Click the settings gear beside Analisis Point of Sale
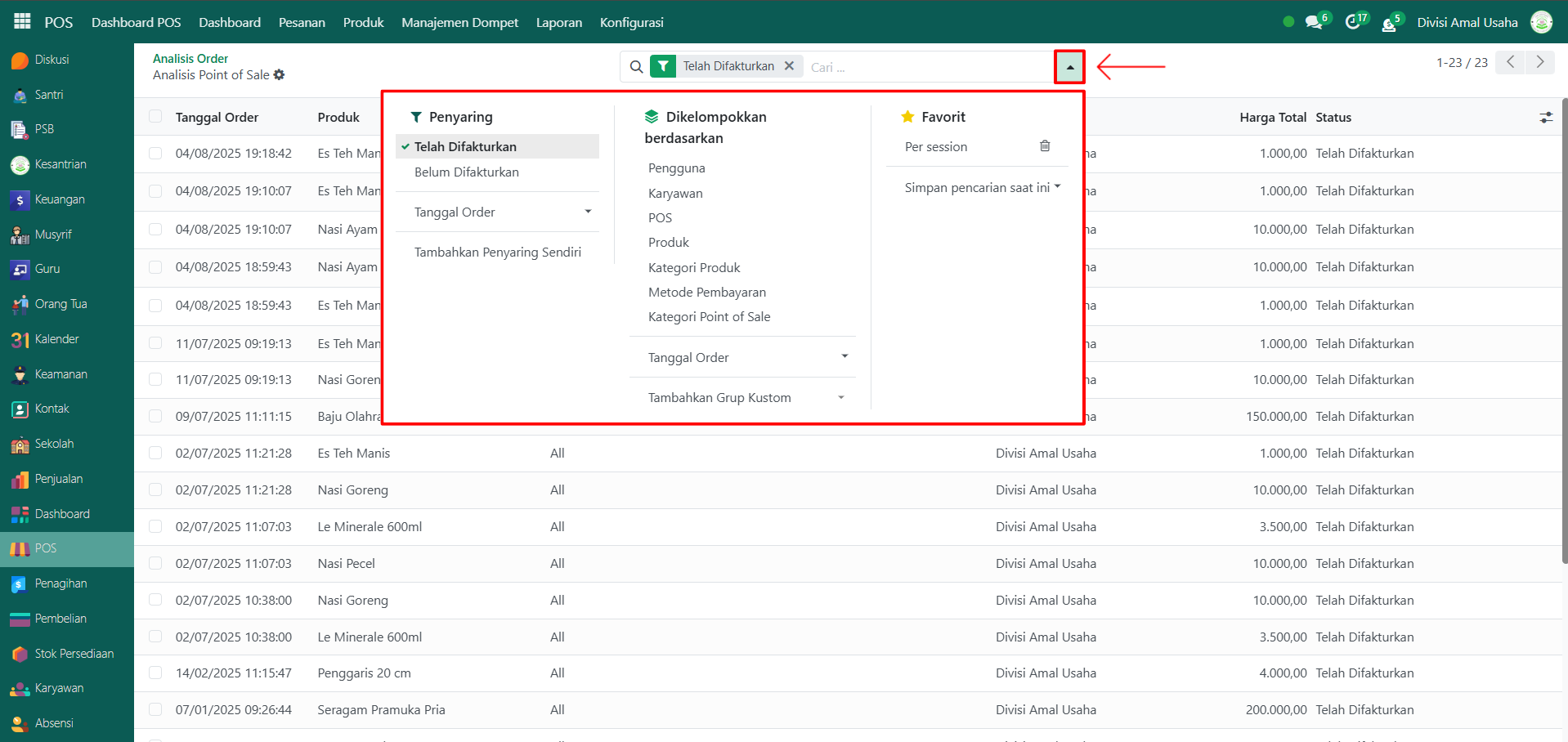This screenshot has height=742, width=1568. click(x=280, y=75)
